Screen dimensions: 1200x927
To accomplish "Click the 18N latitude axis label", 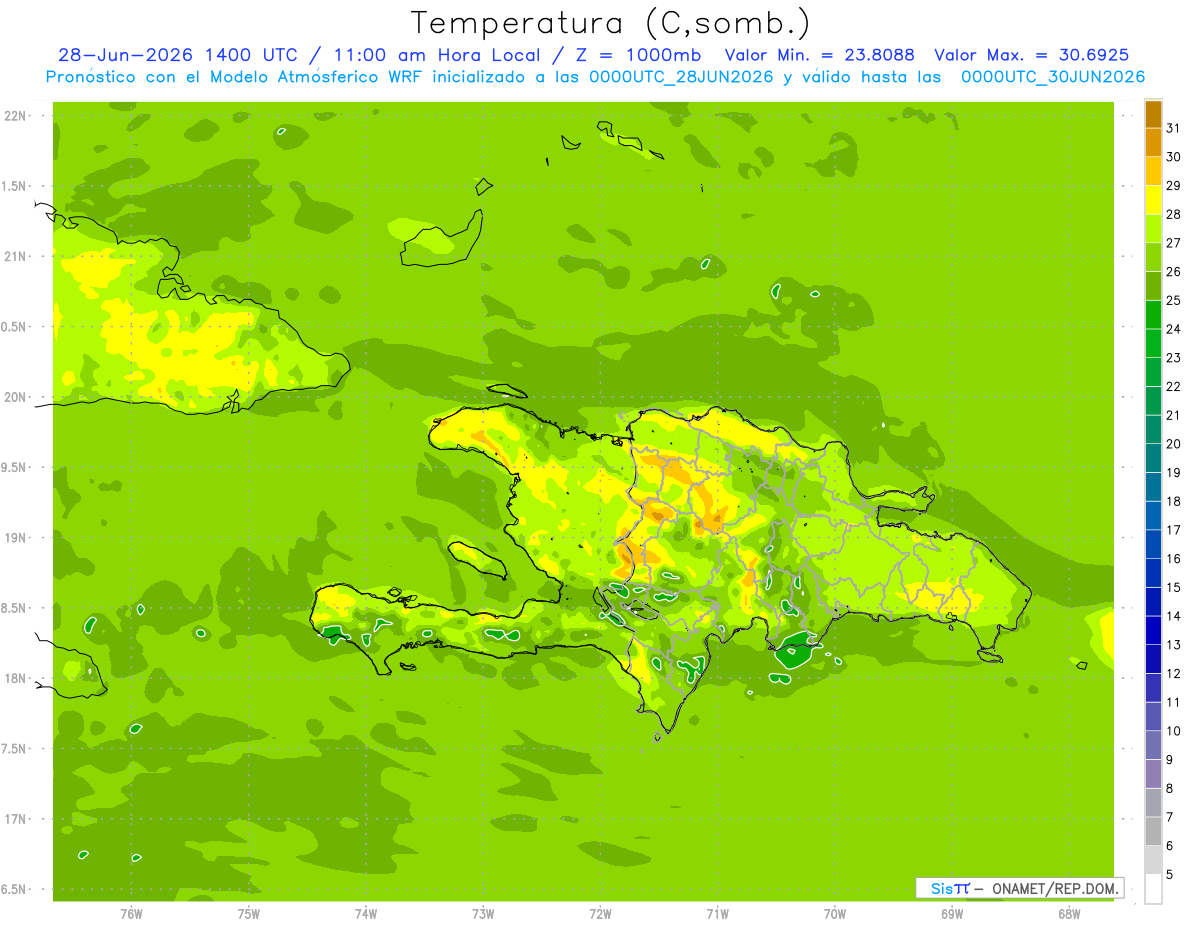I will (x=17, y=678).
